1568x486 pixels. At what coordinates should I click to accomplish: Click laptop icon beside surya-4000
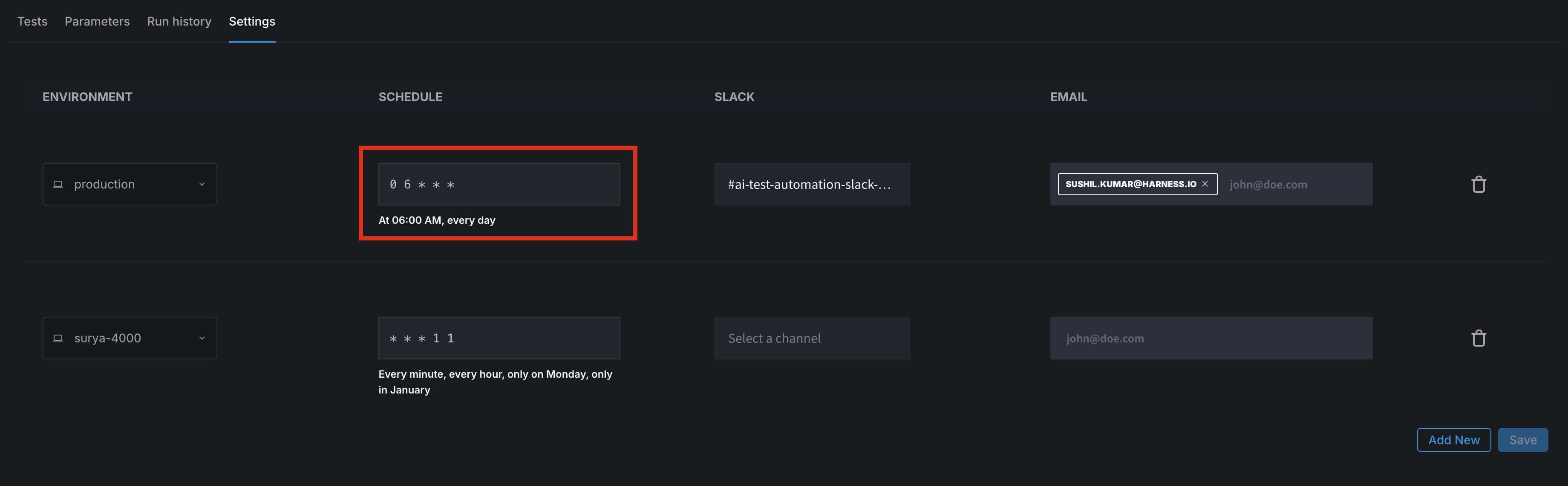click(x=58, y=338)
